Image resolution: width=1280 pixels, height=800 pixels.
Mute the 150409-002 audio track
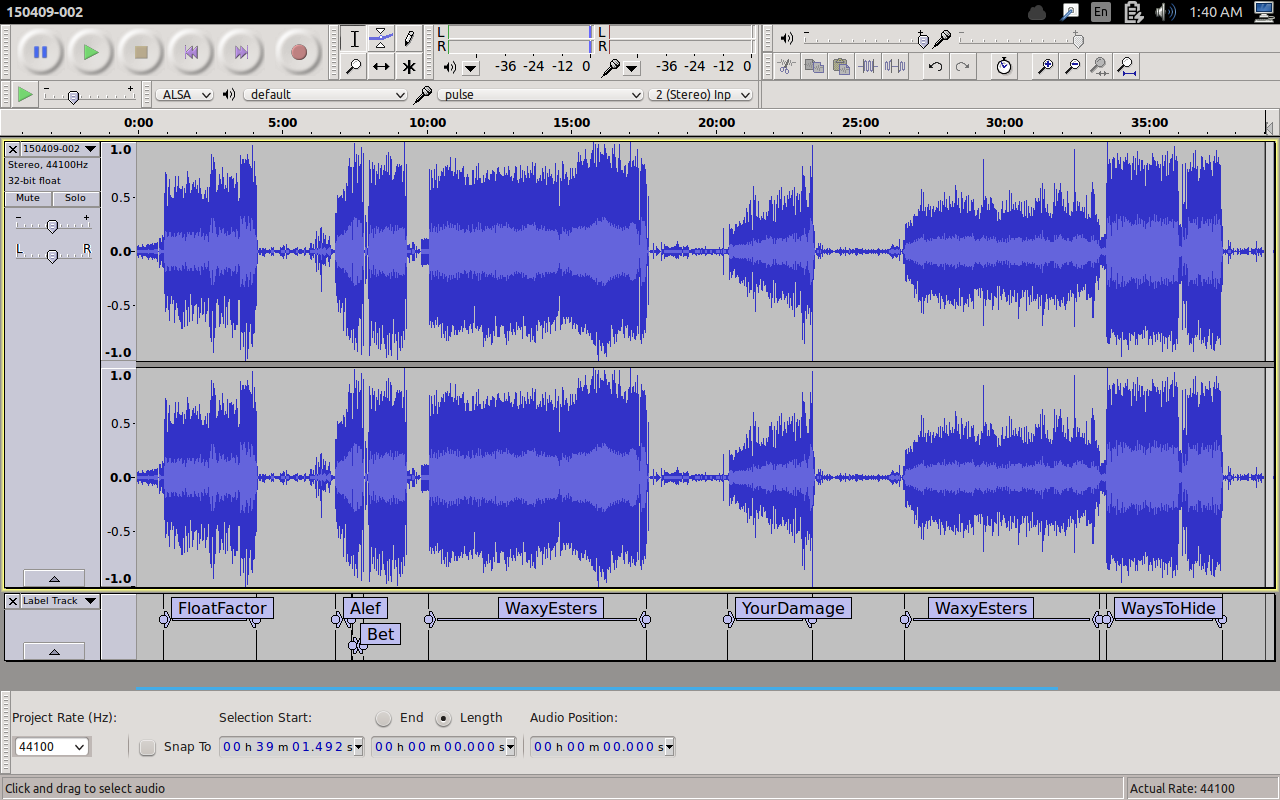28,198
